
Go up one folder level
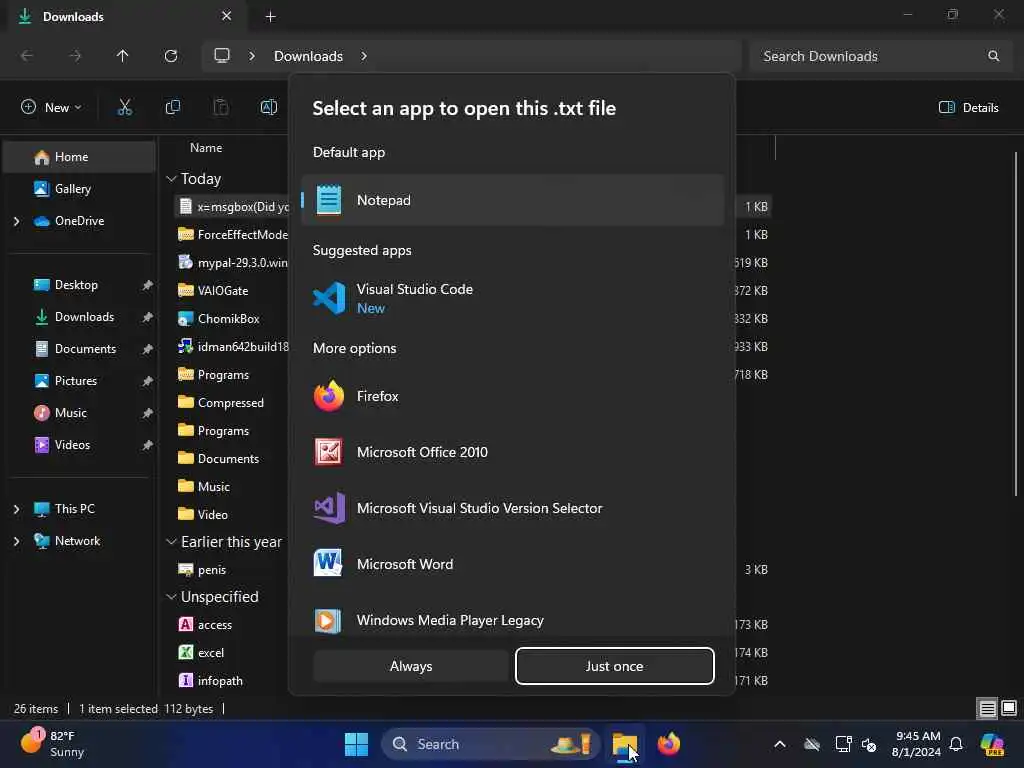pos(122,56)
